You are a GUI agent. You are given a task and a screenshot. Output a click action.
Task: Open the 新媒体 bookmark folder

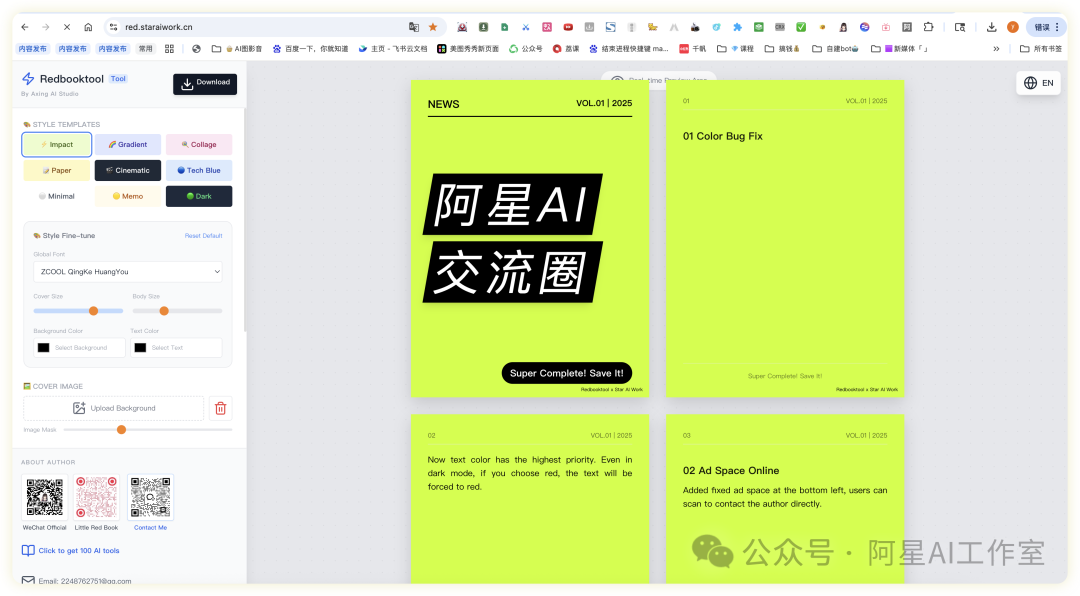900,49
